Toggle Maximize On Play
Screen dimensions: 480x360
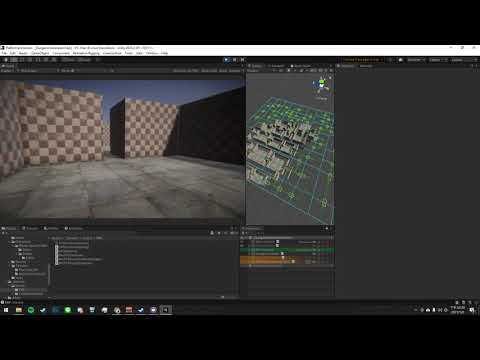186,71
